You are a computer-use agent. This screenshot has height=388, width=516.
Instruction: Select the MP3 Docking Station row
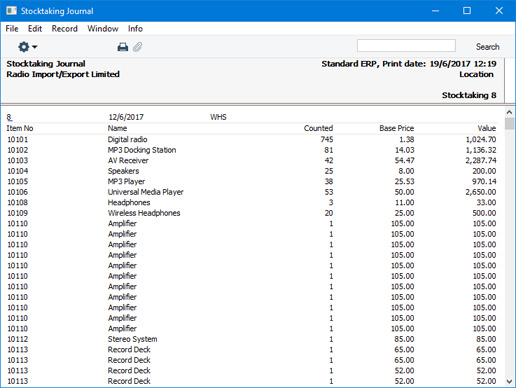coord(252,150)
